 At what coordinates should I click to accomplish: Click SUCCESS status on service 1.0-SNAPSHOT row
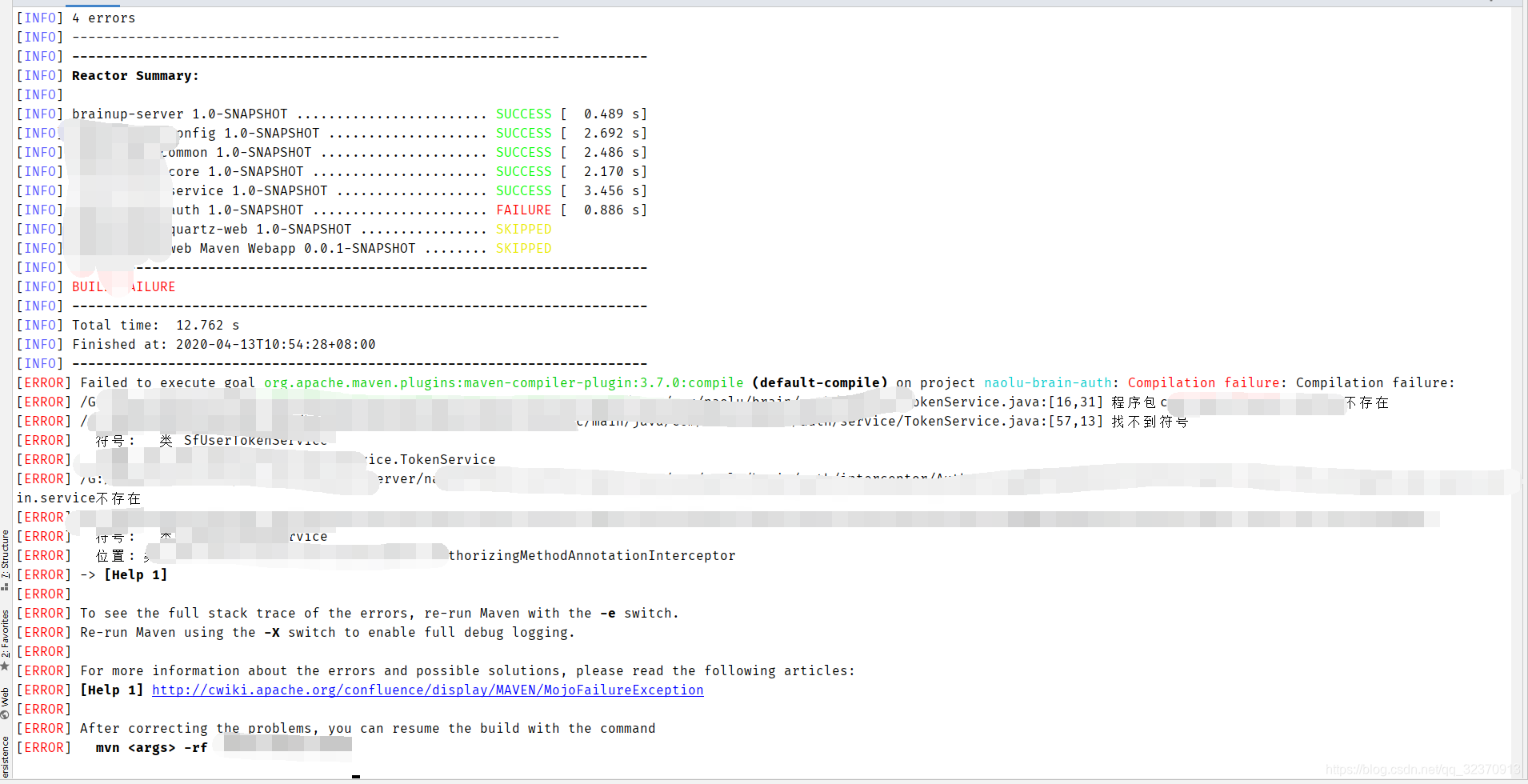[x=524, y=190]
